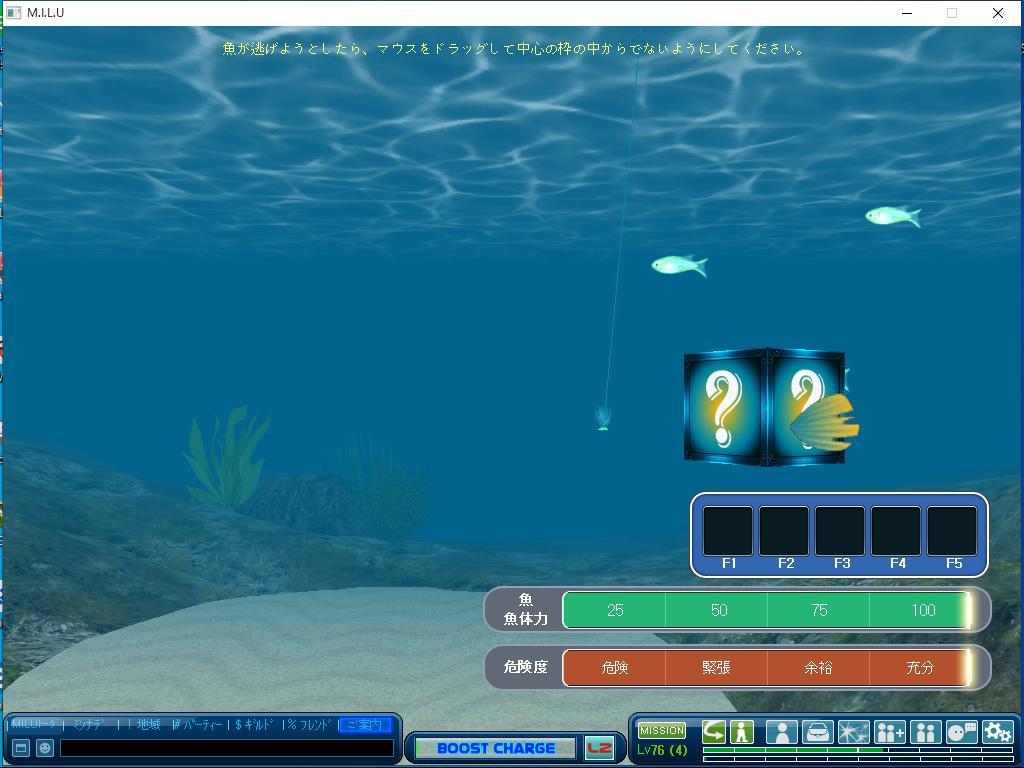
Task: Open the two-person party icon
Action: coord(925,733)
